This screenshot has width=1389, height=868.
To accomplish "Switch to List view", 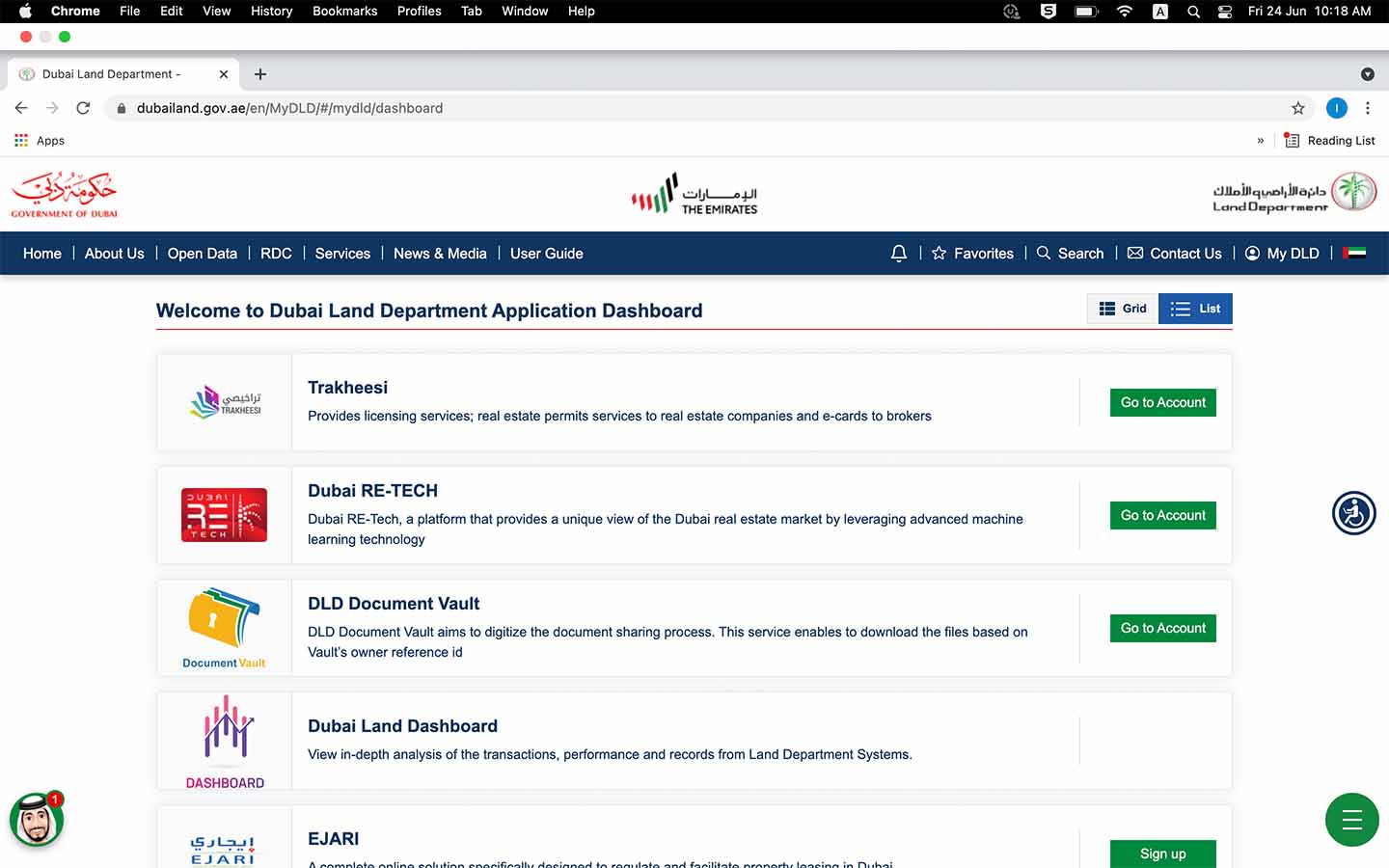I will [x=1195, y=309].
